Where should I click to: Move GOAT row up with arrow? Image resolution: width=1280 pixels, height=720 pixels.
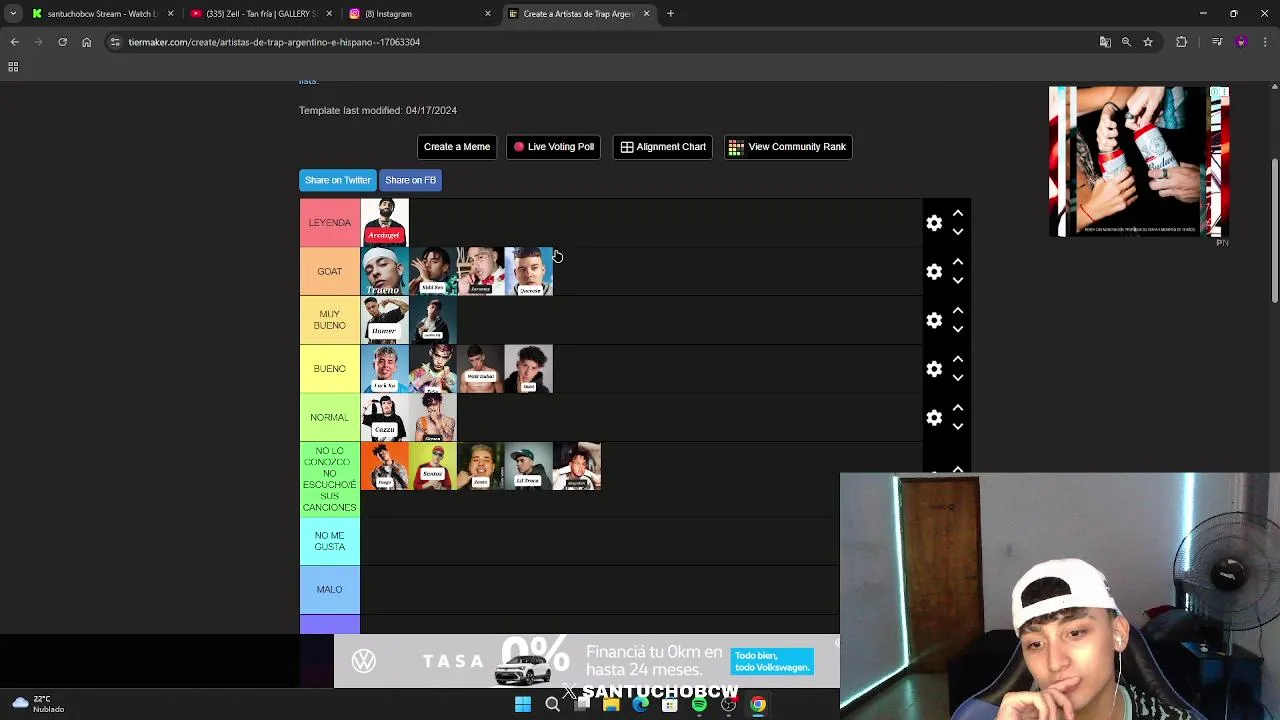(958, 262)
